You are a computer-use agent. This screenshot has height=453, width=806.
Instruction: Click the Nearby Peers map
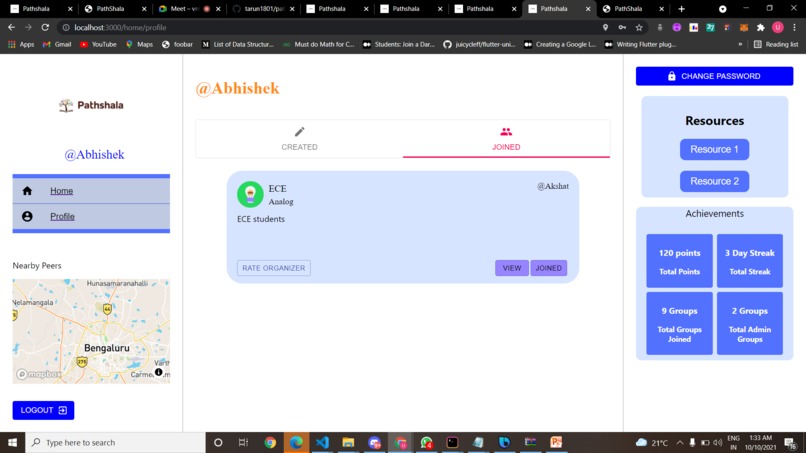91,331
